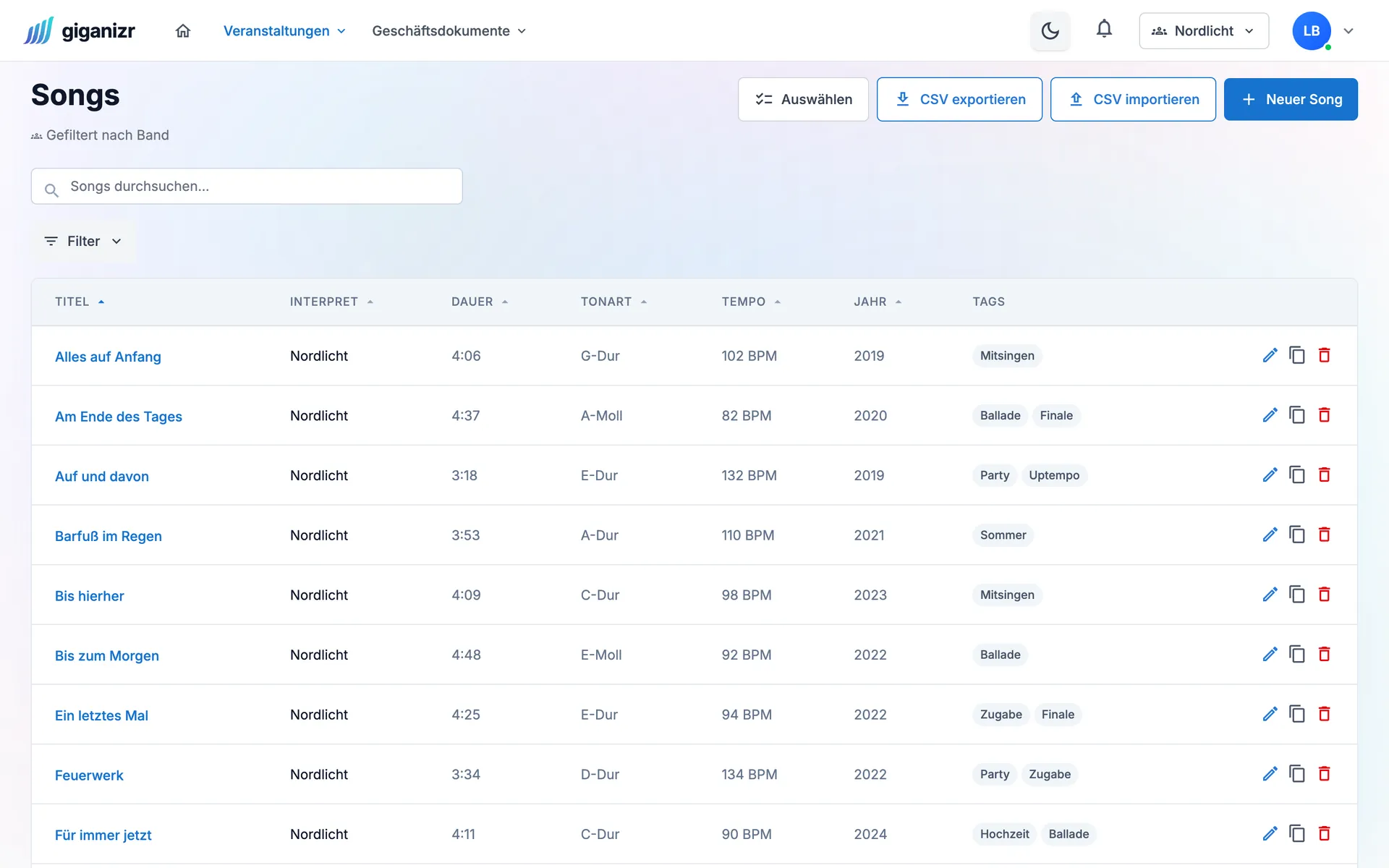The image size is (1389, 868).
Task: Open the Veranstaltungen menu
Action: coord(284,30)
